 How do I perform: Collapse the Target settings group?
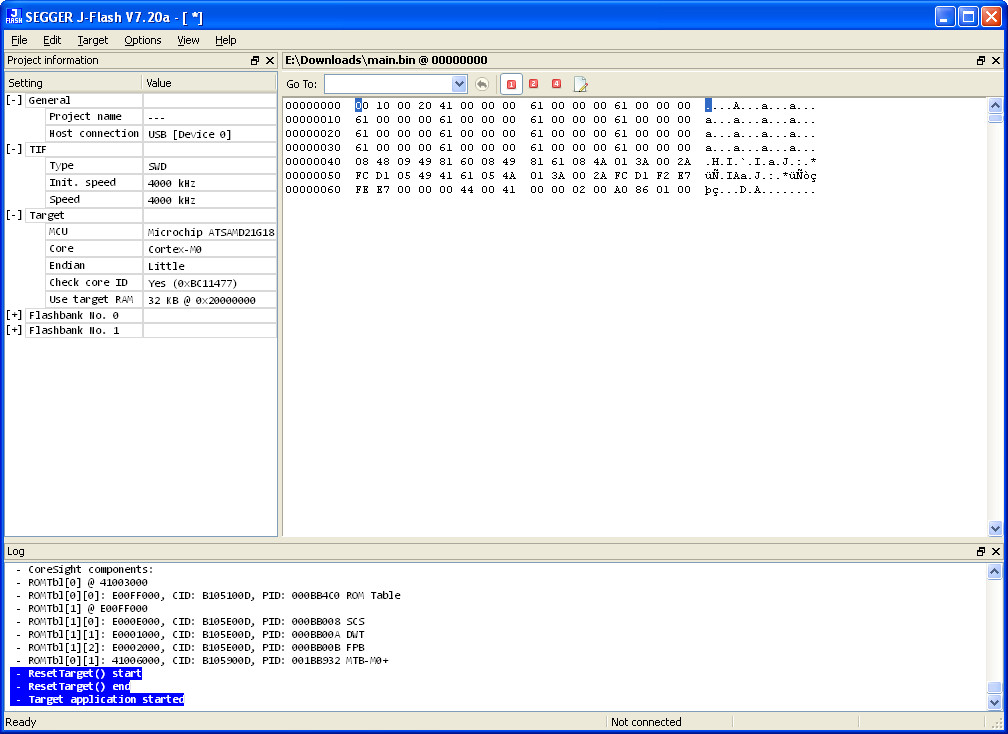14,215
